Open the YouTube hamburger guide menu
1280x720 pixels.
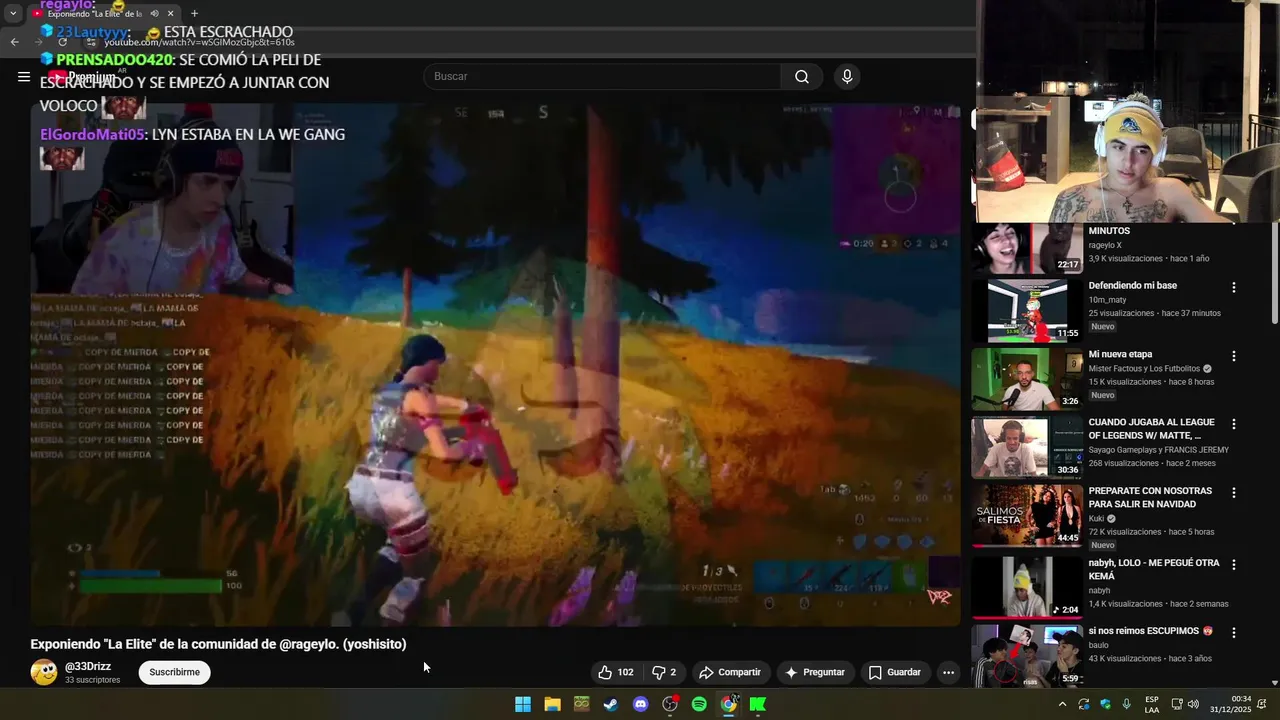[x=24, y=77]
